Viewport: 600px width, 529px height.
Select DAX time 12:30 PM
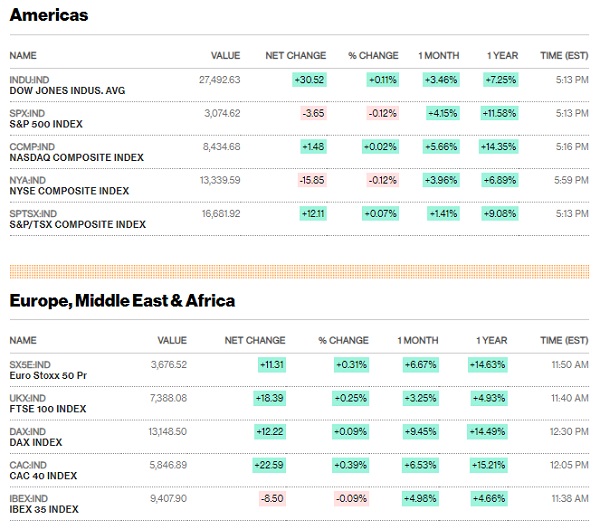569,431
